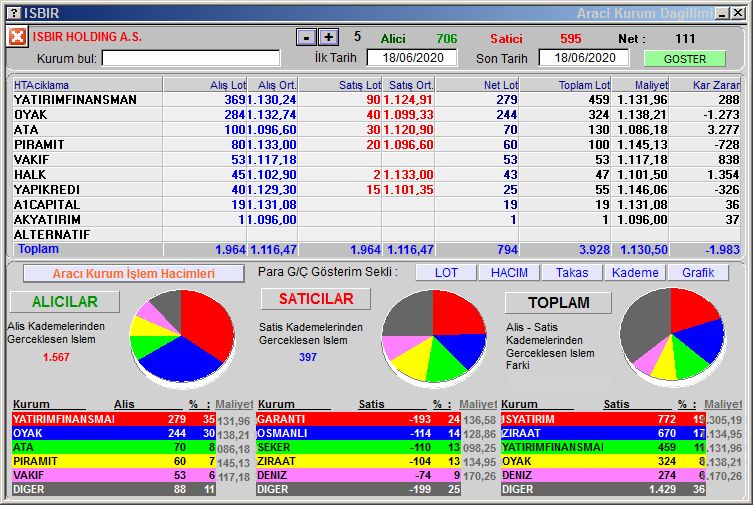Click gray DIGER row with 1.429
This screenshot has height=505, width=753.
[603, 489]
